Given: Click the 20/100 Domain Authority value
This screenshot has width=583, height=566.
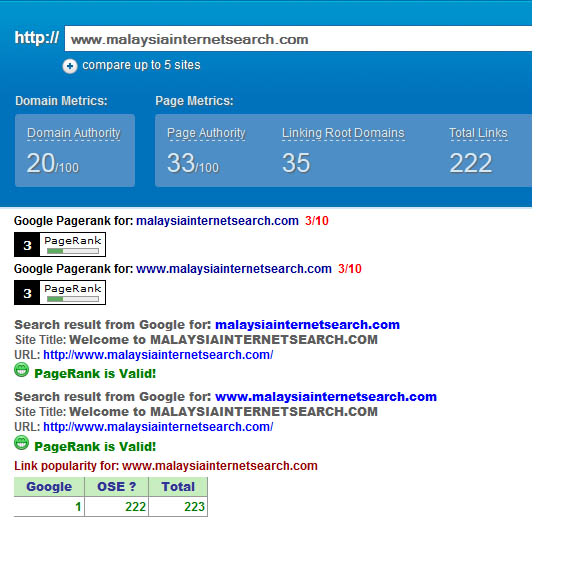Looking at the screenshot, I should point(52,163).
